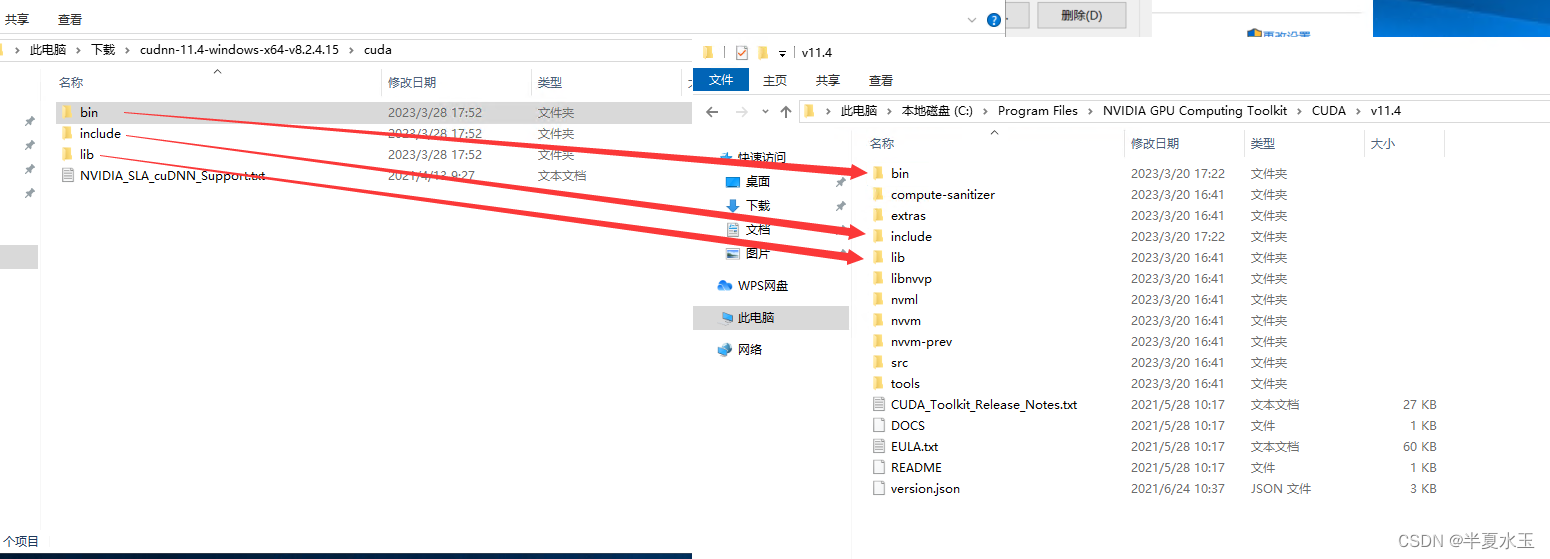Select EULA.txt file icon

point(878,446)
